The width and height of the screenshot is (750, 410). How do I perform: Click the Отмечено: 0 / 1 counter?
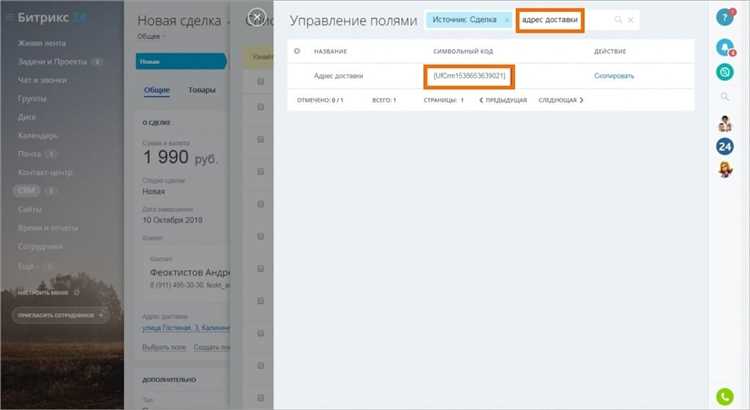tap(320, 100)
